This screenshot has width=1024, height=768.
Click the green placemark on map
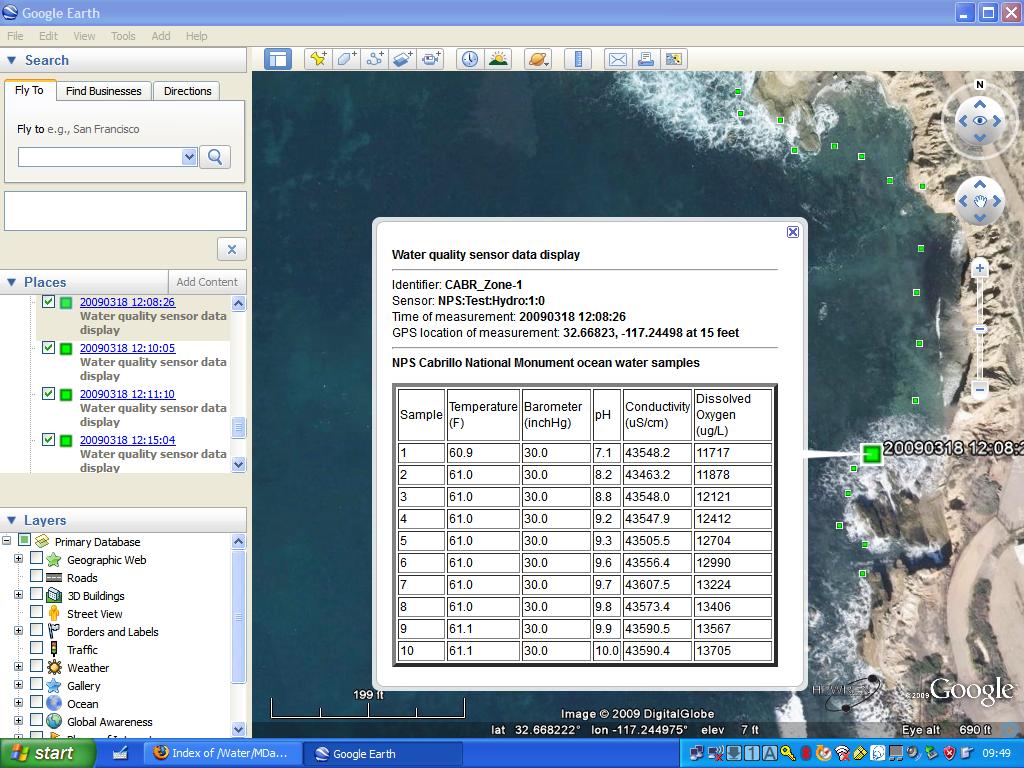[871, 453]
